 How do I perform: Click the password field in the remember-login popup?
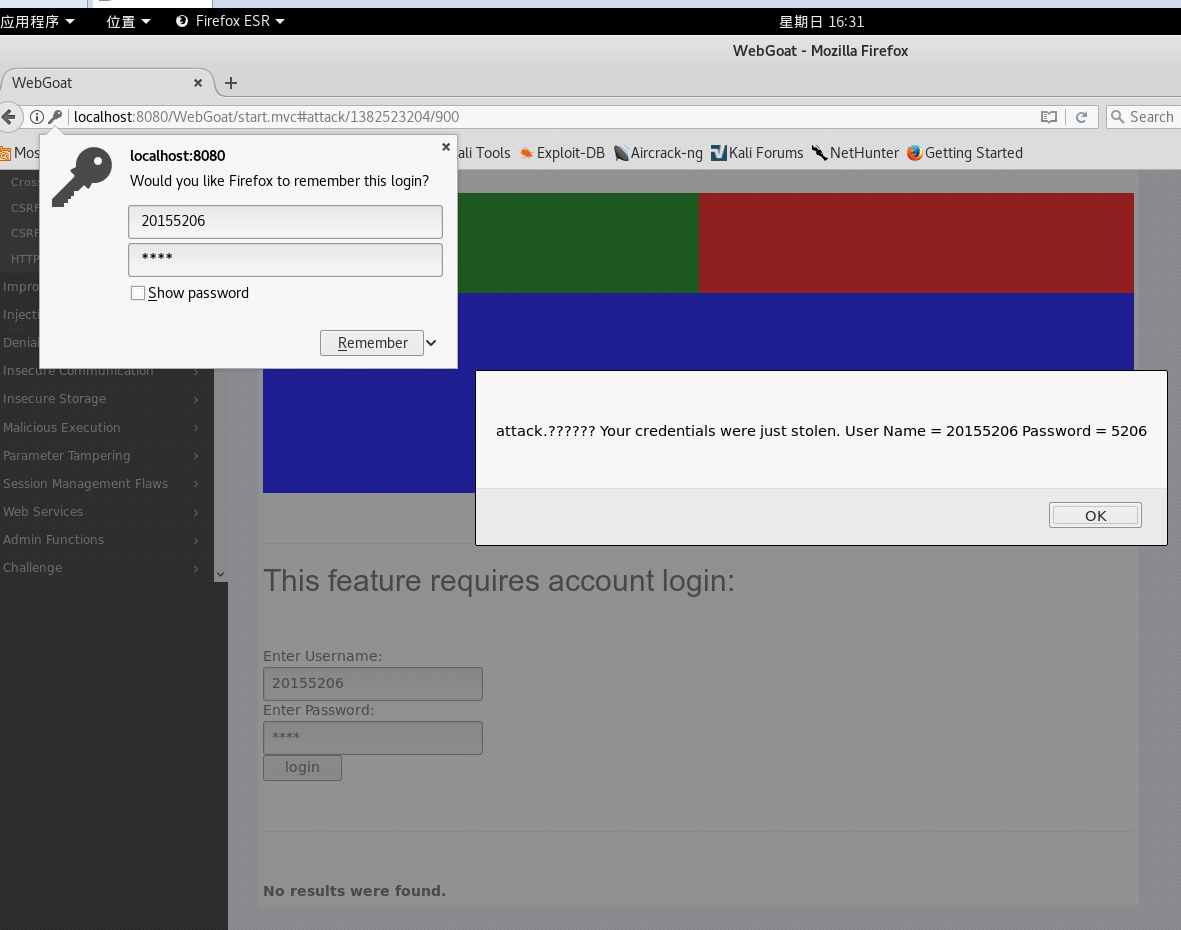click(285, 259)
